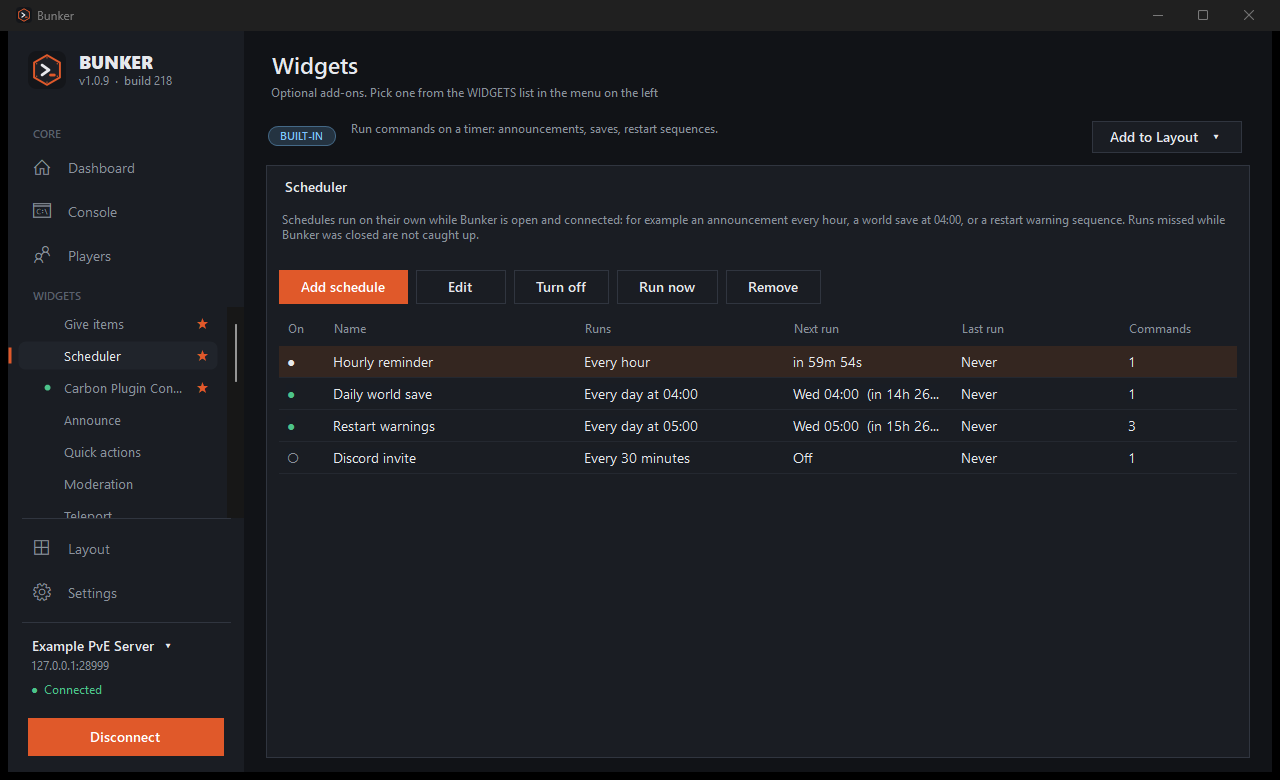Click the Layout grid icon
This screenshot has height=780, width=1280.
pos(42,548)
